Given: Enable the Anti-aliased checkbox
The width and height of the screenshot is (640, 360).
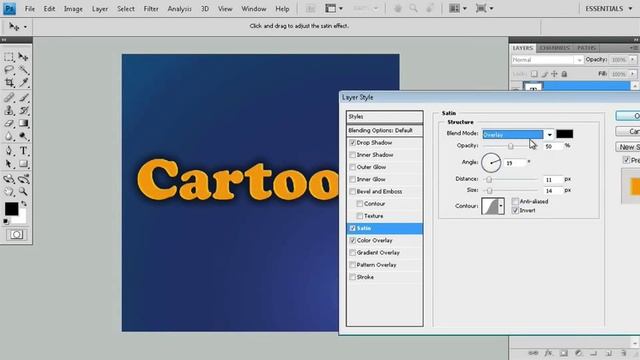Looking at the screenshot, I should point(515,201).
